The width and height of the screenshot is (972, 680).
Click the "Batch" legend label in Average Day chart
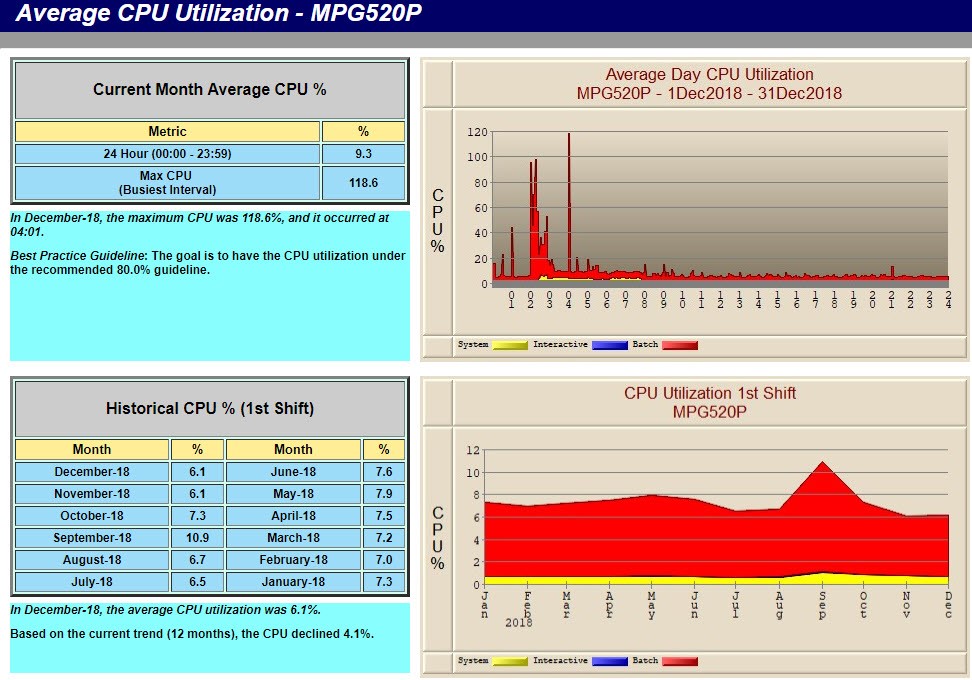(x=645, y=345)
